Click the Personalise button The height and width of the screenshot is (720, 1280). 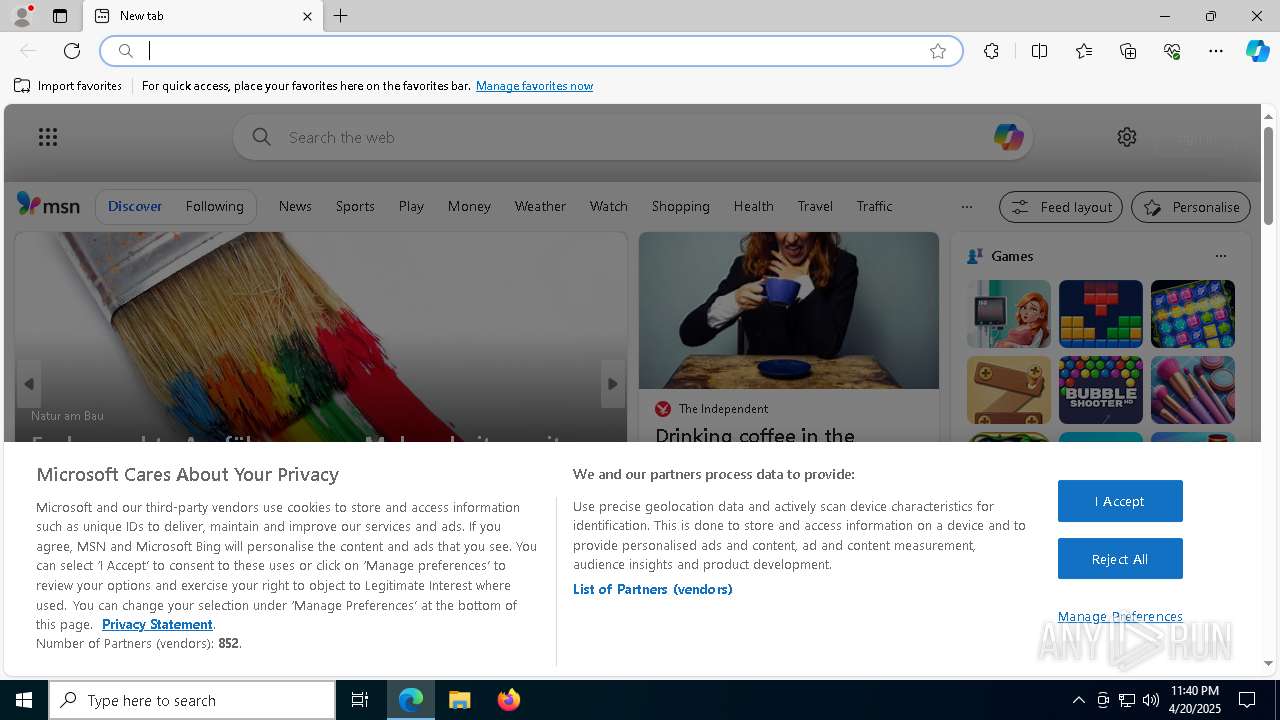[1190, 207]
